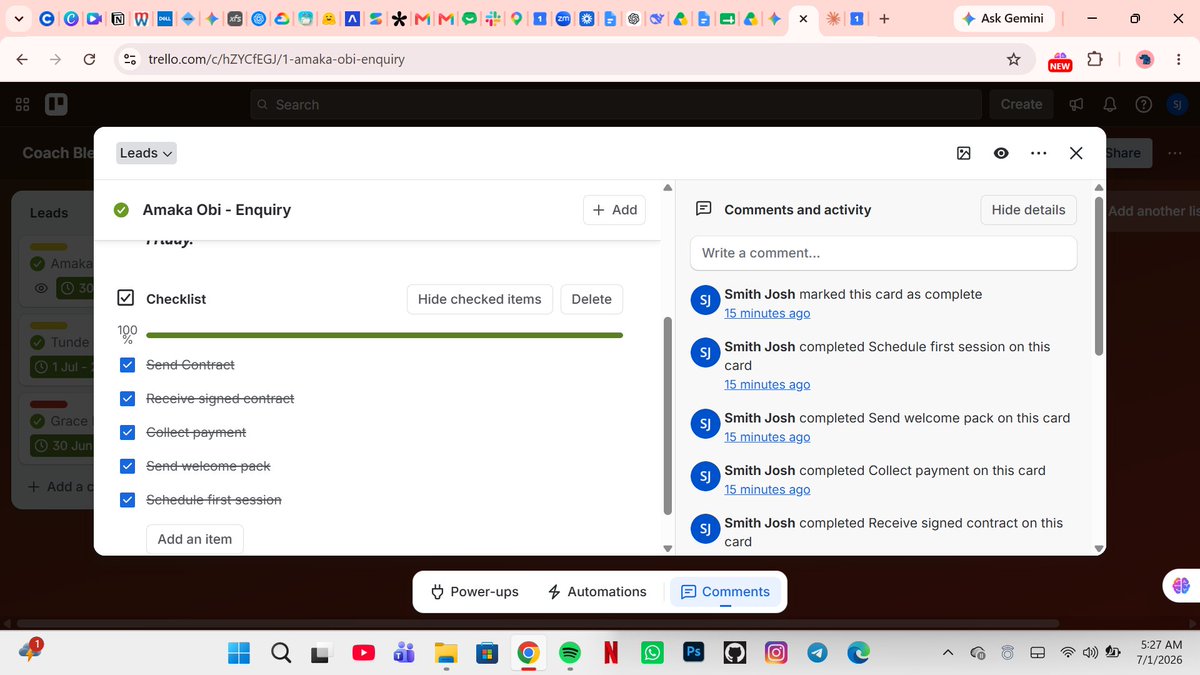
Task: Click the Checklist heading icon
Action: 126,298
